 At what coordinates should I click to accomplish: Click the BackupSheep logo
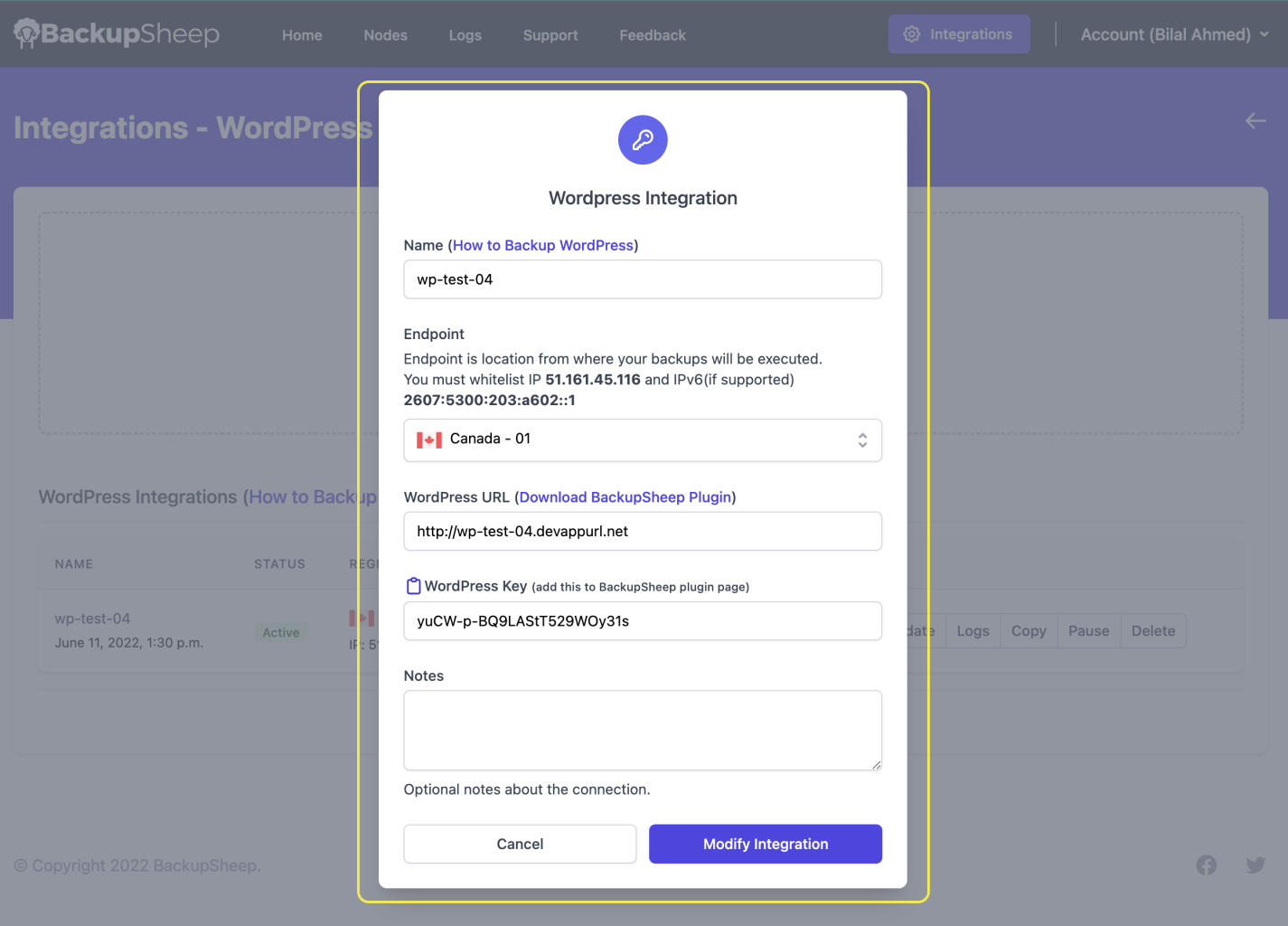point(117,33)
